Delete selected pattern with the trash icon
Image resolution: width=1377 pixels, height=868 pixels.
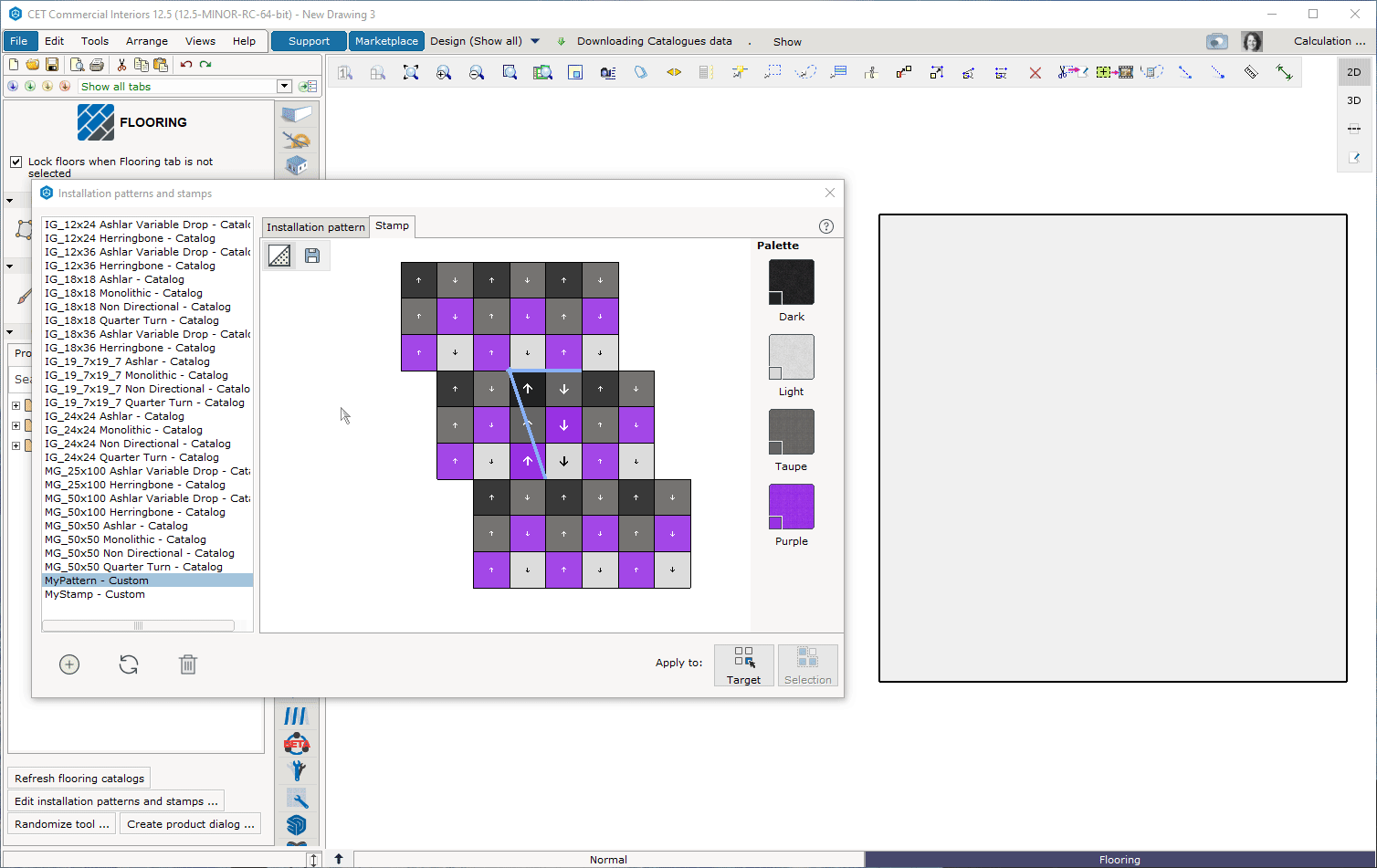188,664
